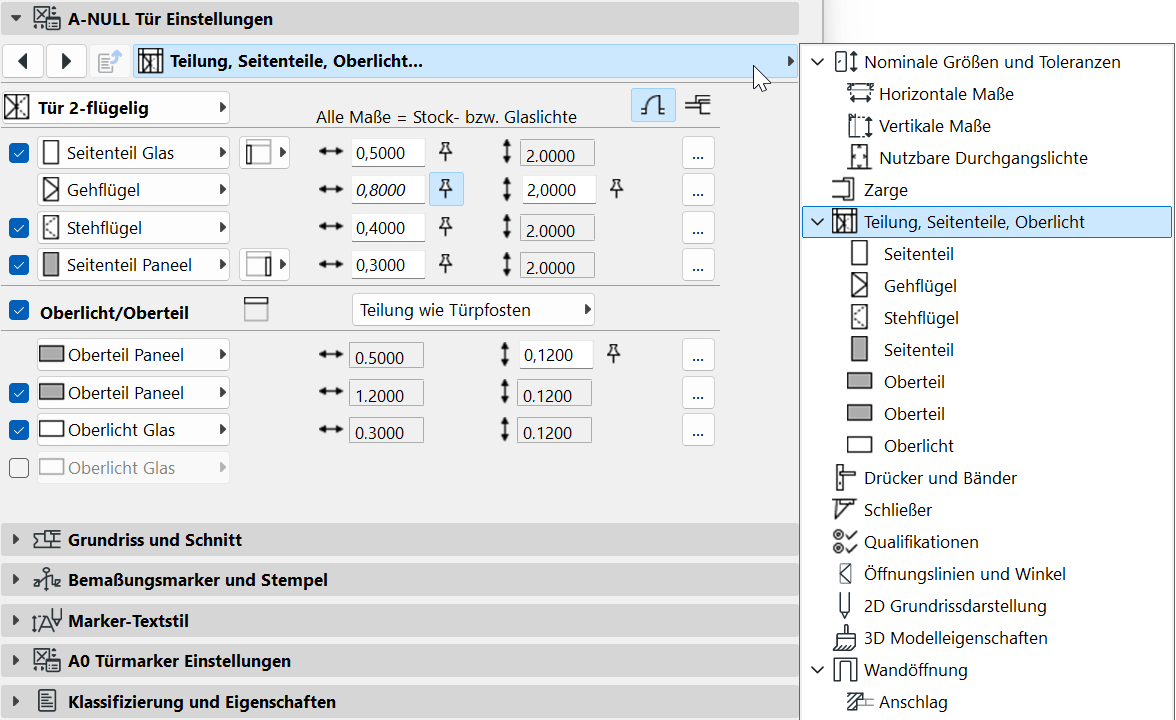Click the Oberlicht/Oberteil layout icon

(x=257, y=310)
